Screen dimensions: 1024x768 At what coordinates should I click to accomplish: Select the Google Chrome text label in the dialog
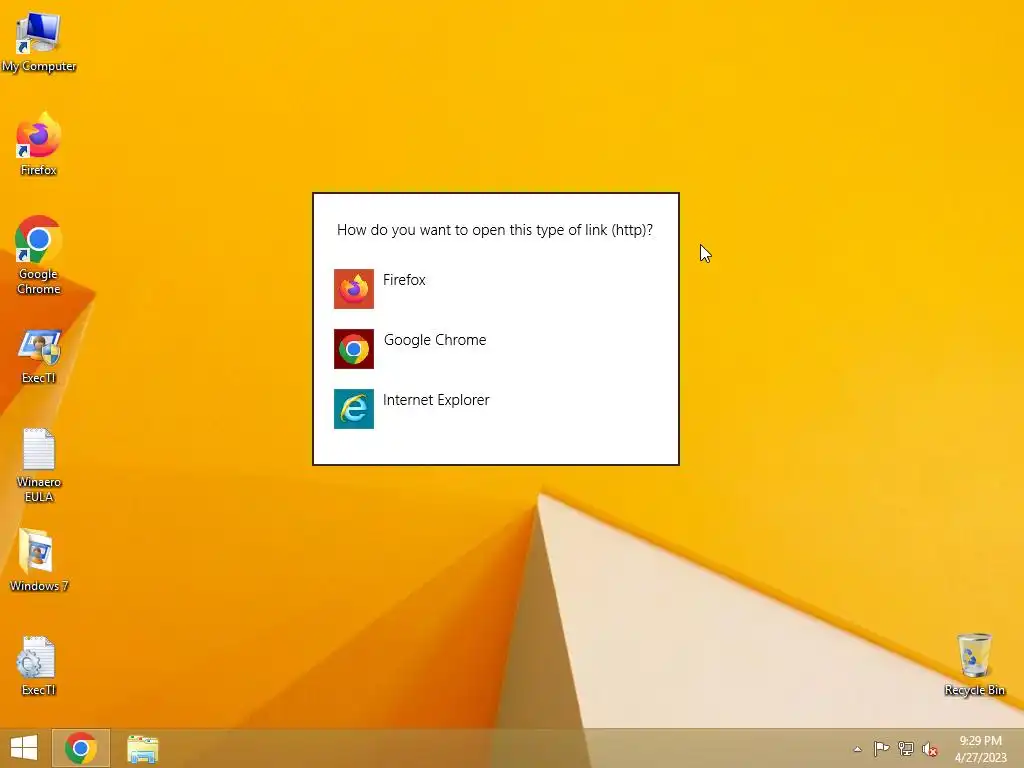click(x=435, y=340)
